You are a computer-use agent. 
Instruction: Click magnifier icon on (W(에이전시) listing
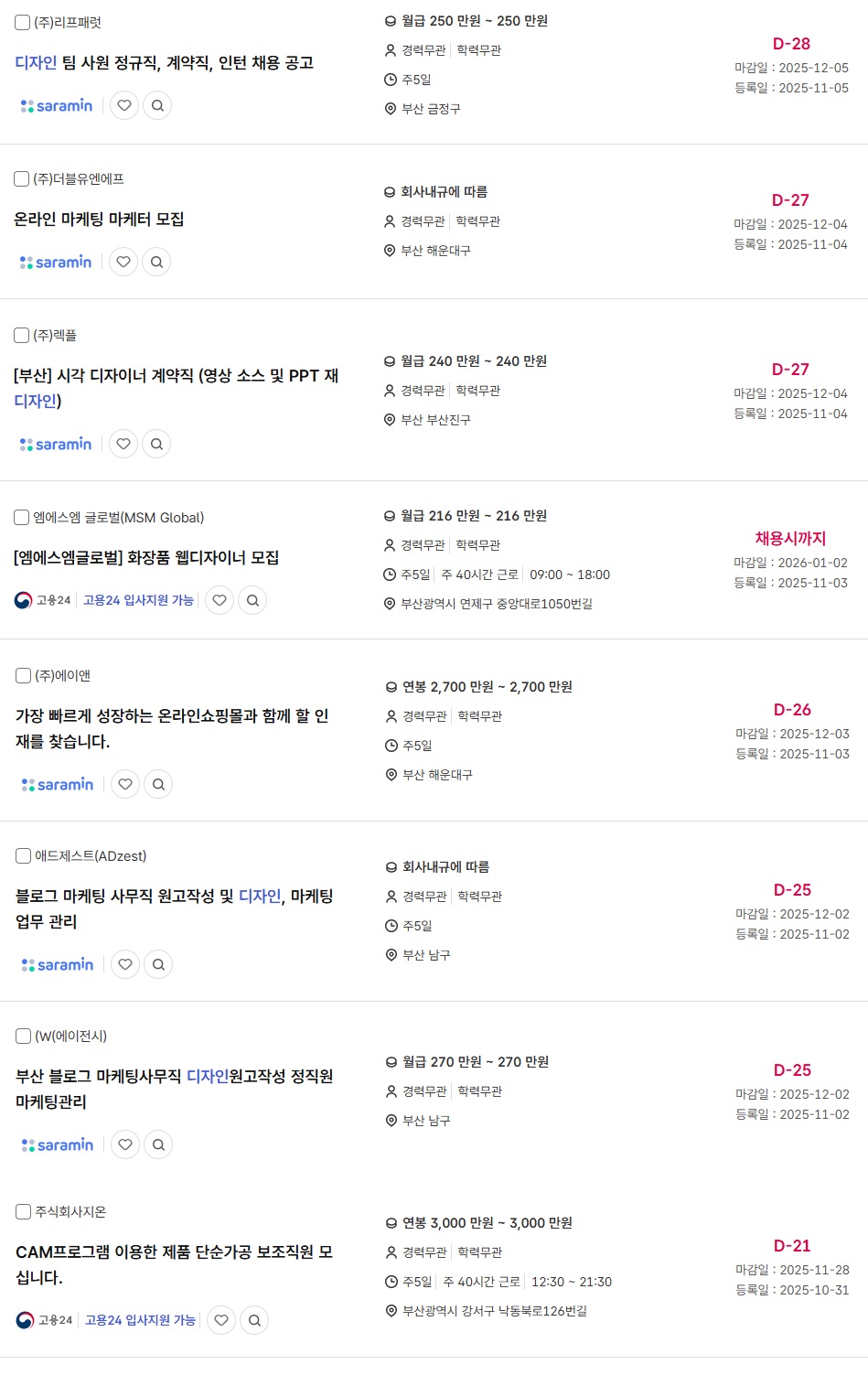[158, 1144]
